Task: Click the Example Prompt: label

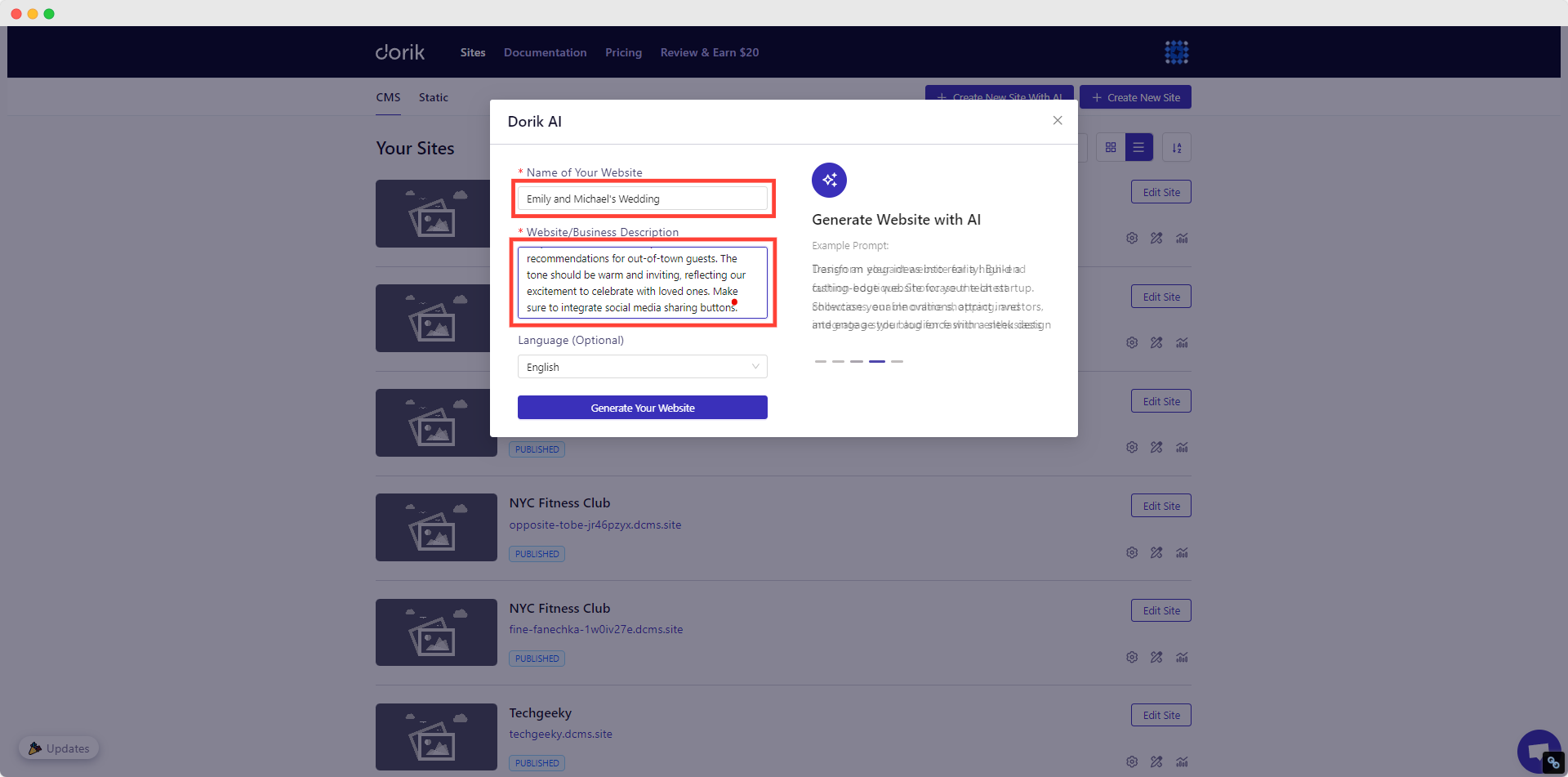Action: click(x=850, y=245)
